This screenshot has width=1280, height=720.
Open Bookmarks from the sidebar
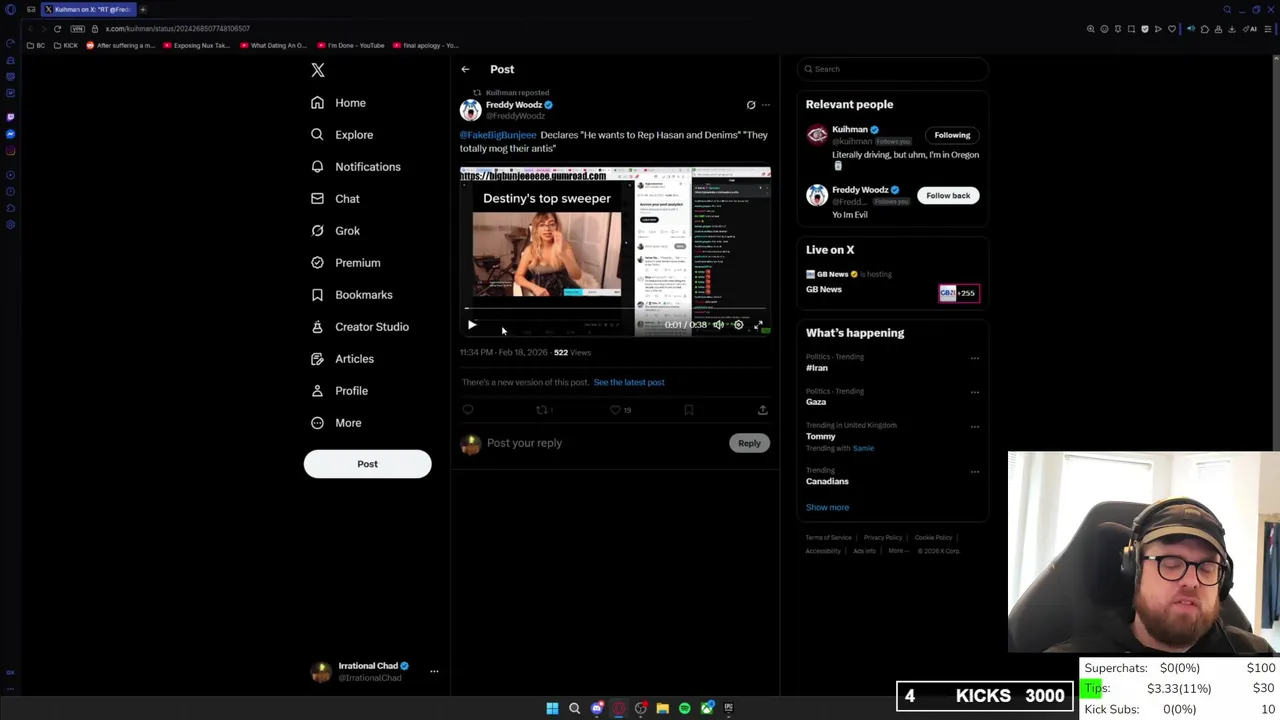(351, 295)
